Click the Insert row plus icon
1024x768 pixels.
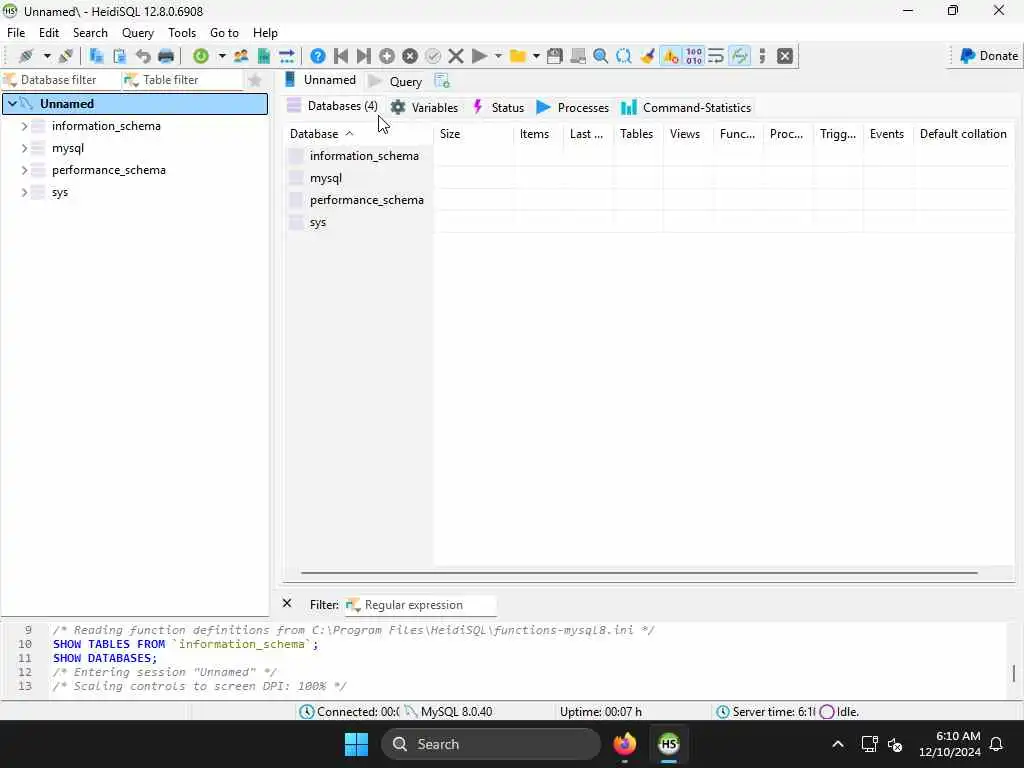pos(387,56)
